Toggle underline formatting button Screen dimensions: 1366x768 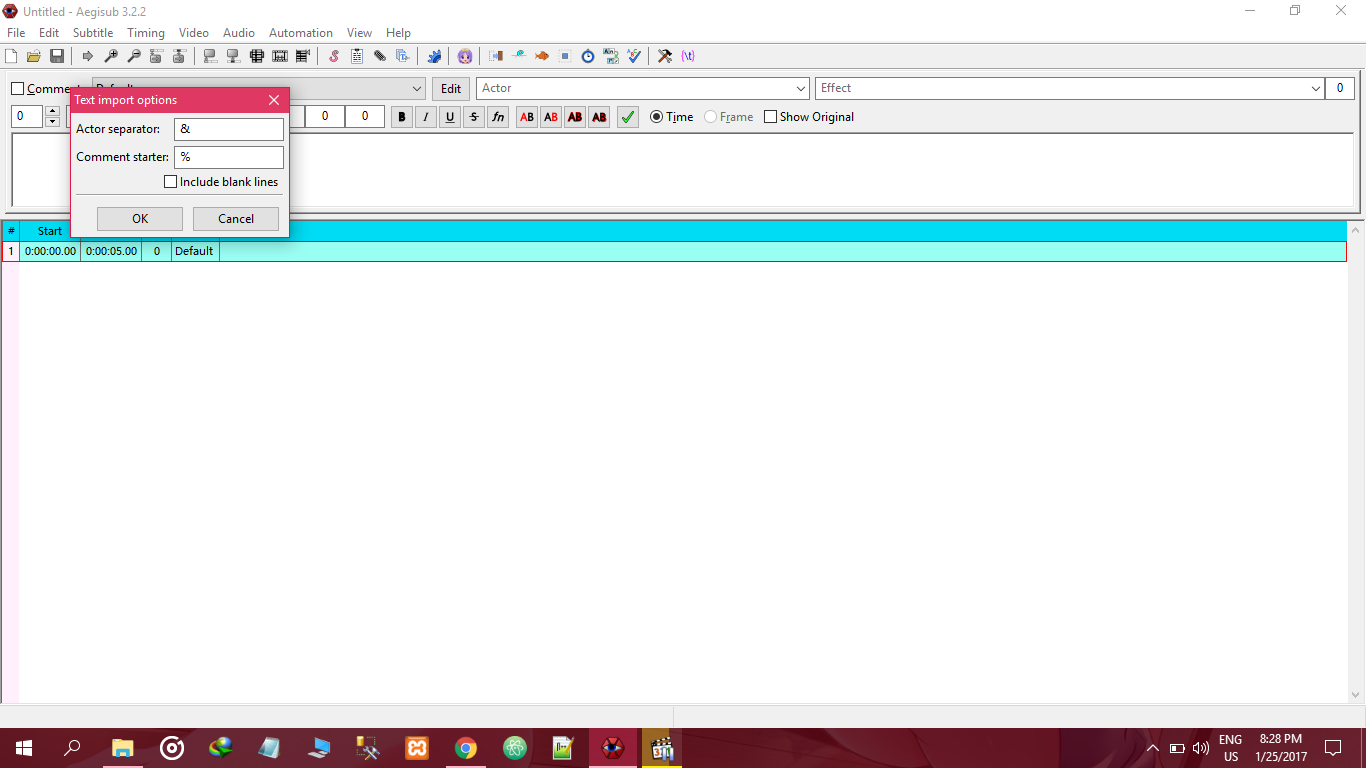pos(450,117)
